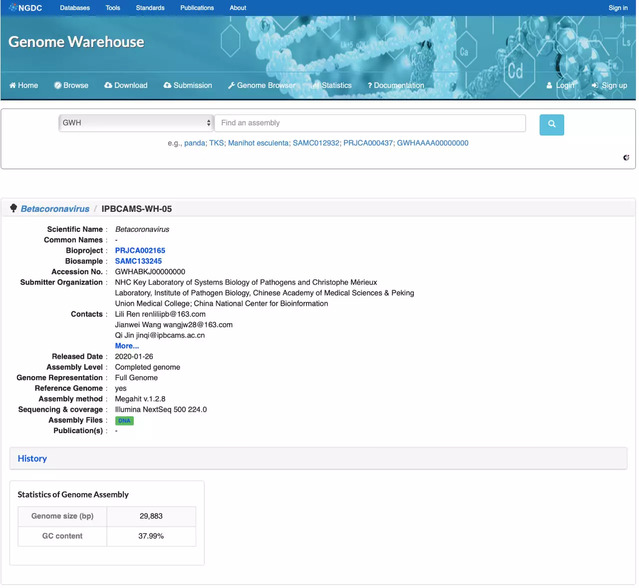Screen dimensions: 639x588
Task: Download the green DNA assembly file
Action: 124,421
